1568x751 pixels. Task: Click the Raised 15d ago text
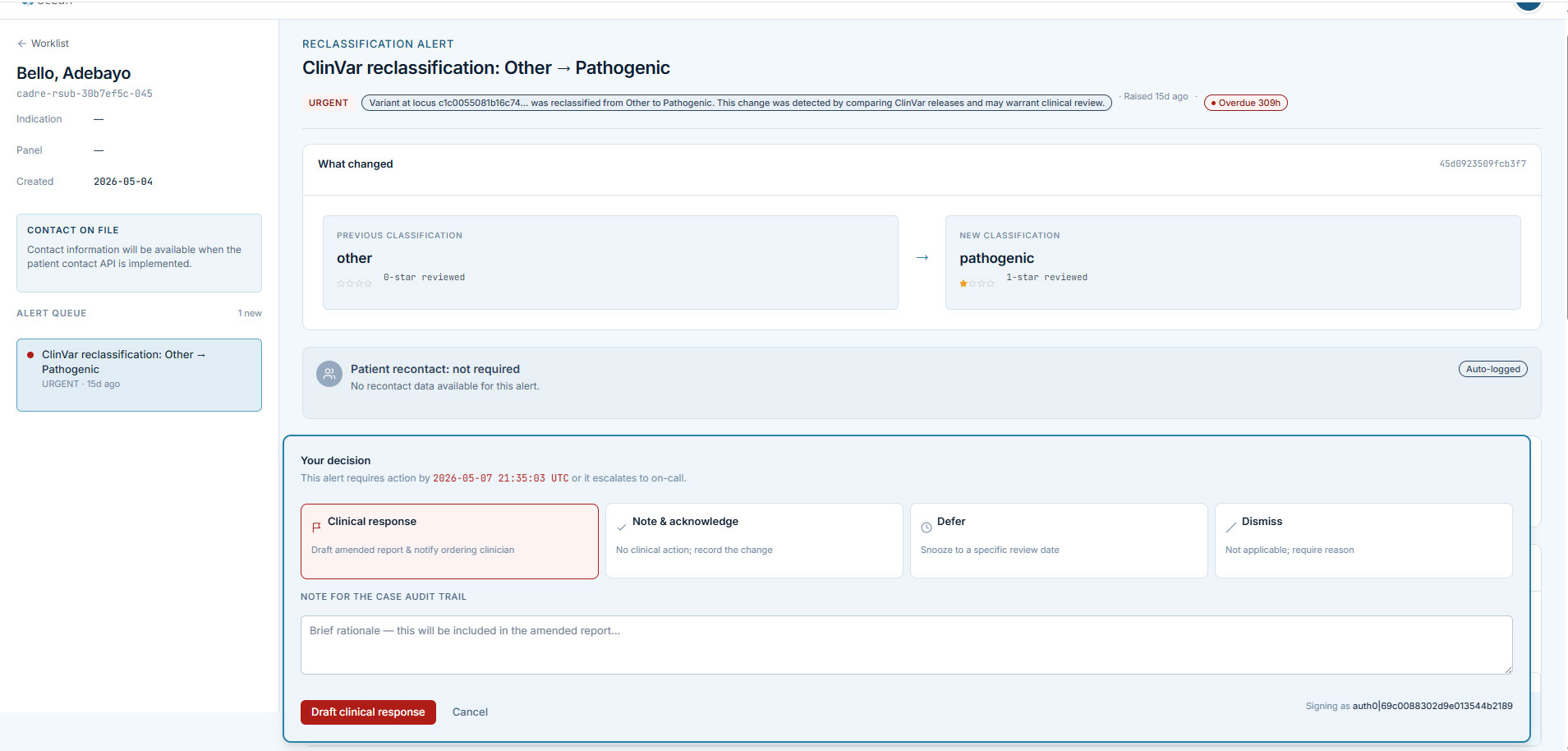(x=1156, y=96)
